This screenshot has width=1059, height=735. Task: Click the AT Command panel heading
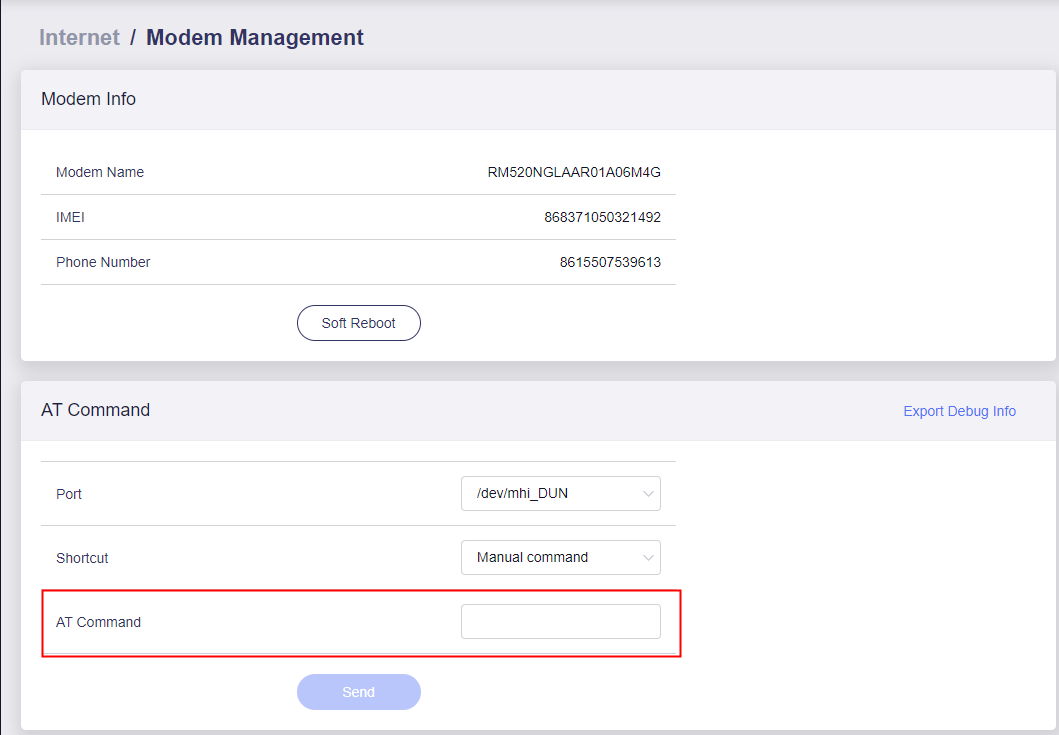click(x=95, y=410)
